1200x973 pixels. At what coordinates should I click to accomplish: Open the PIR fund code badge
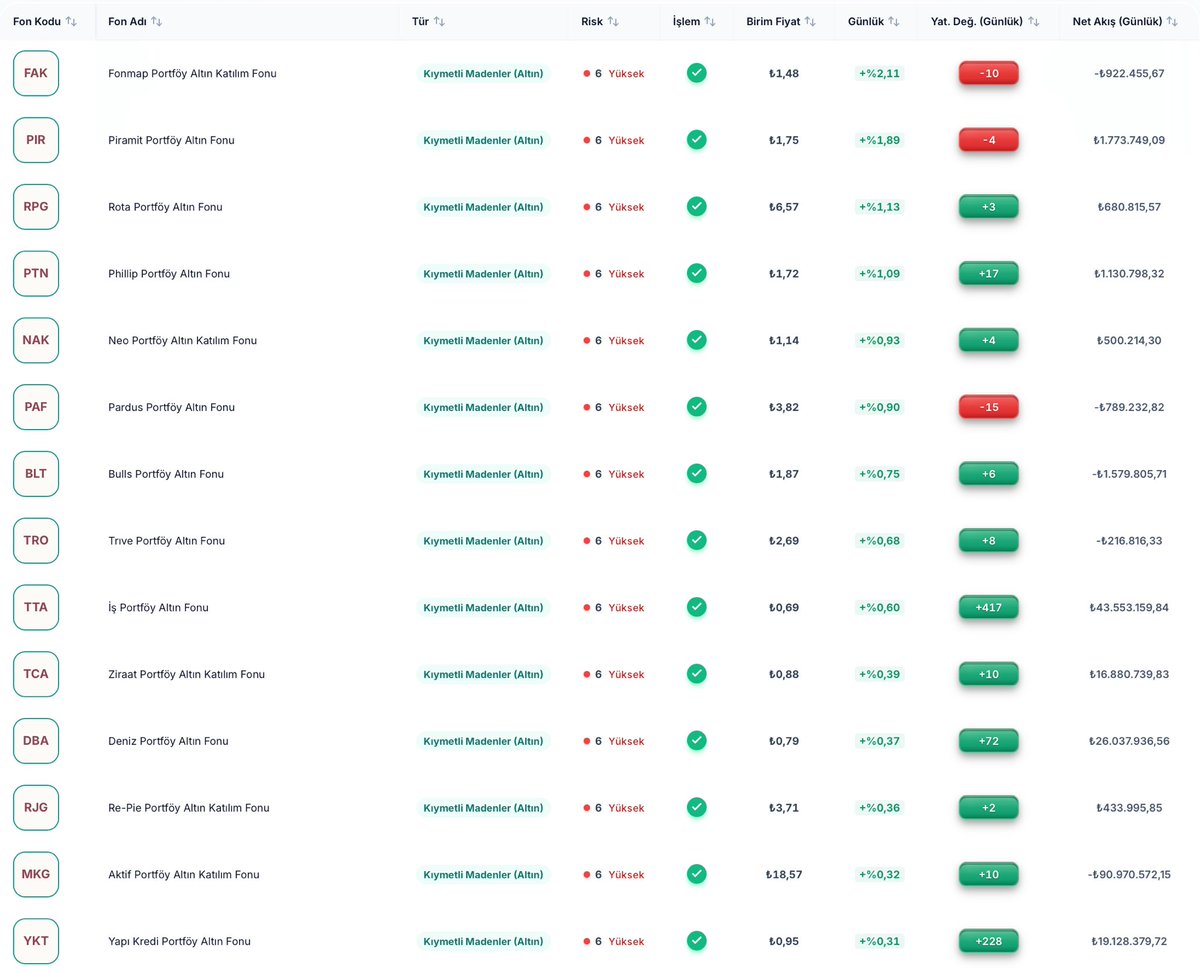coord(36,140)
